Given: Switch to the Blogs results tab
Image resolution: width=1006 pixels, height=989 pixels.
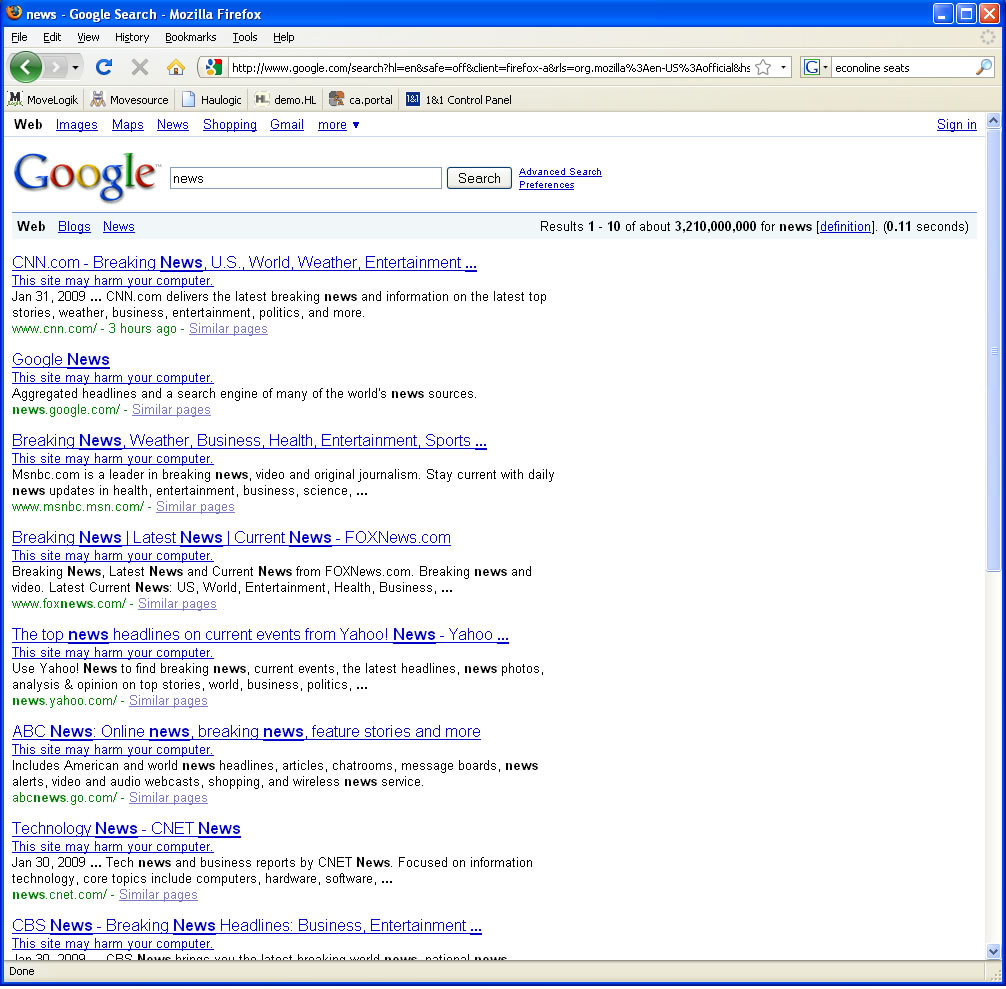Looking at the screenshot, I should [74, 227].
